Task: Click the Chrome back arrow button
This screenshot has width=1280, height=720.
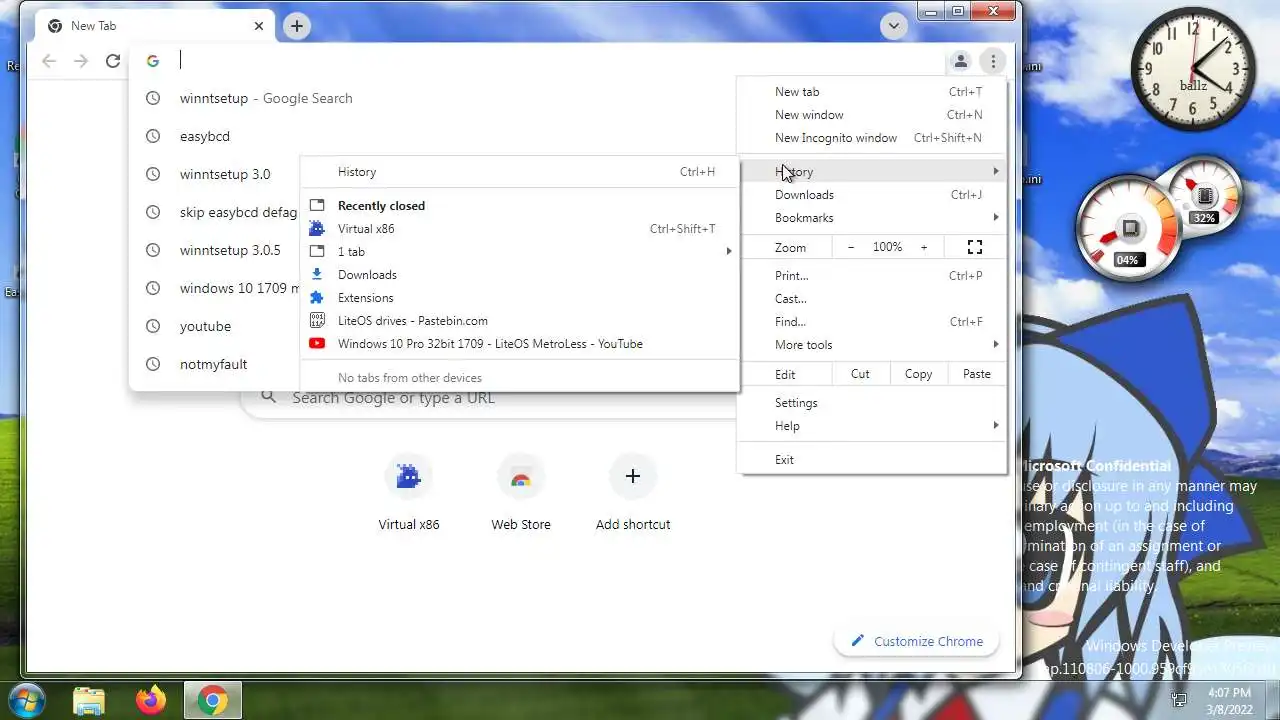Action: (x=49, y=61)
